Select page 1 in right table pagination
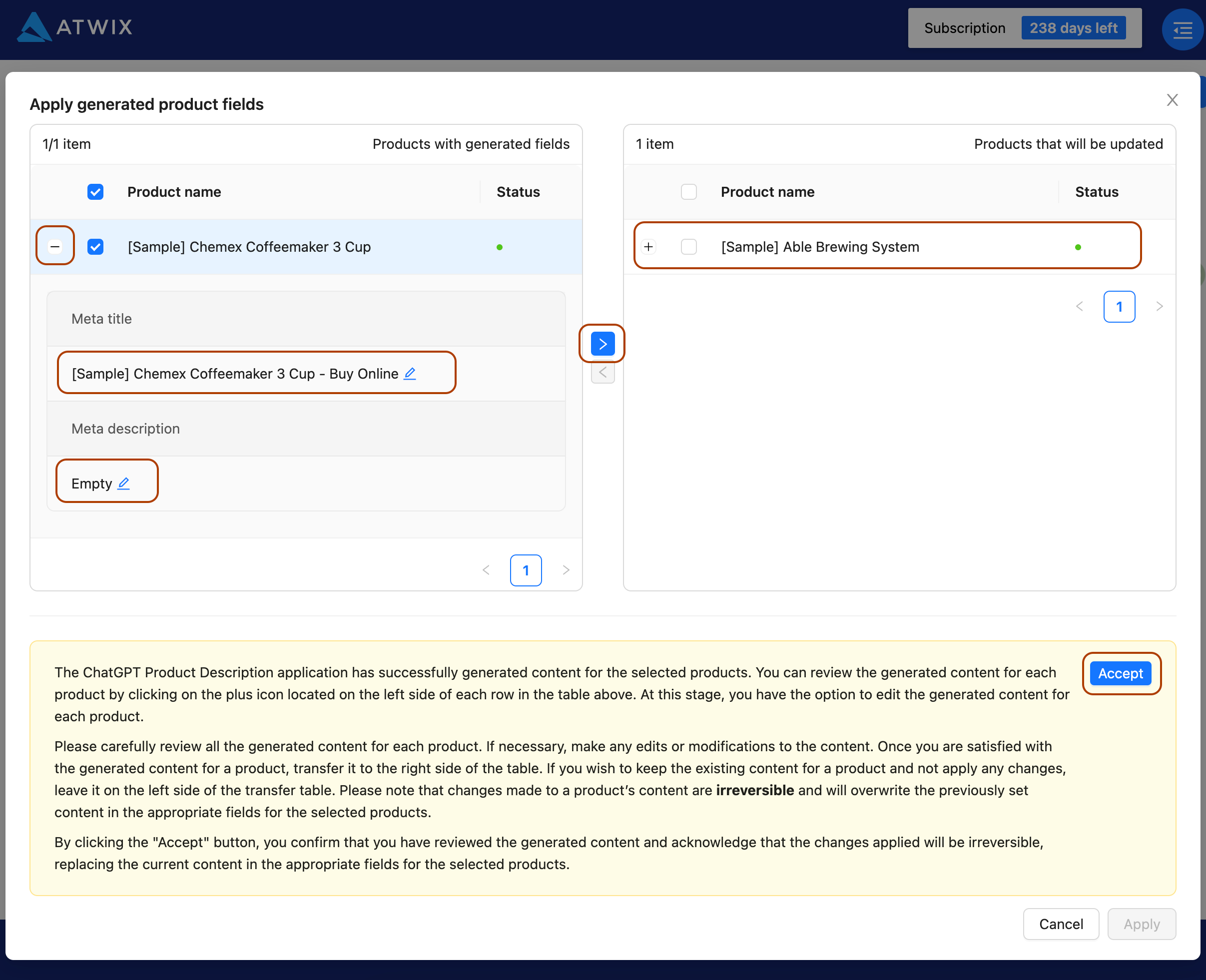The image size is (1206, 980). 1119,307
